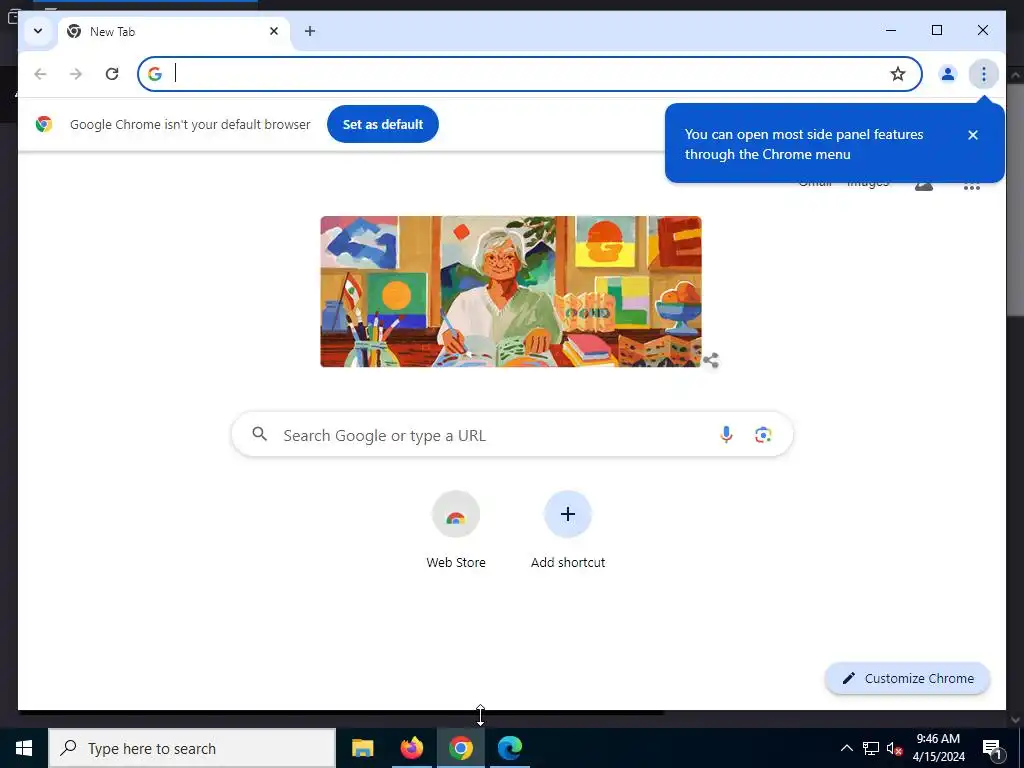The width and height of the screenshot is (1024, 768).
Task: Open the Chrome profile icon
Action: click(948, 74)
